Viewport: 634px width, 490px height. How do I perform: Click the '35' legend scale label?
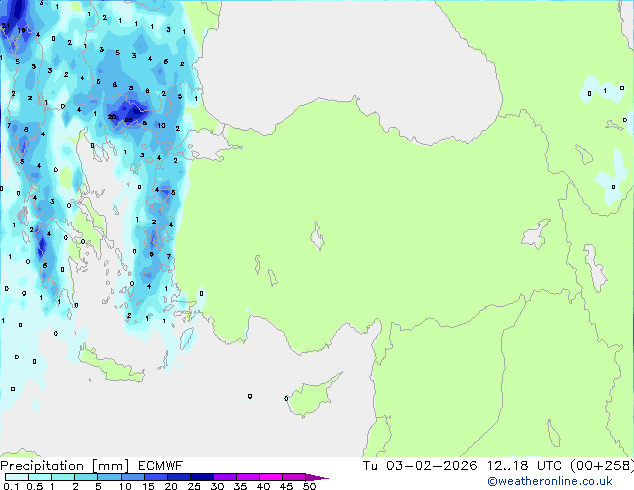tap(240, 486)
